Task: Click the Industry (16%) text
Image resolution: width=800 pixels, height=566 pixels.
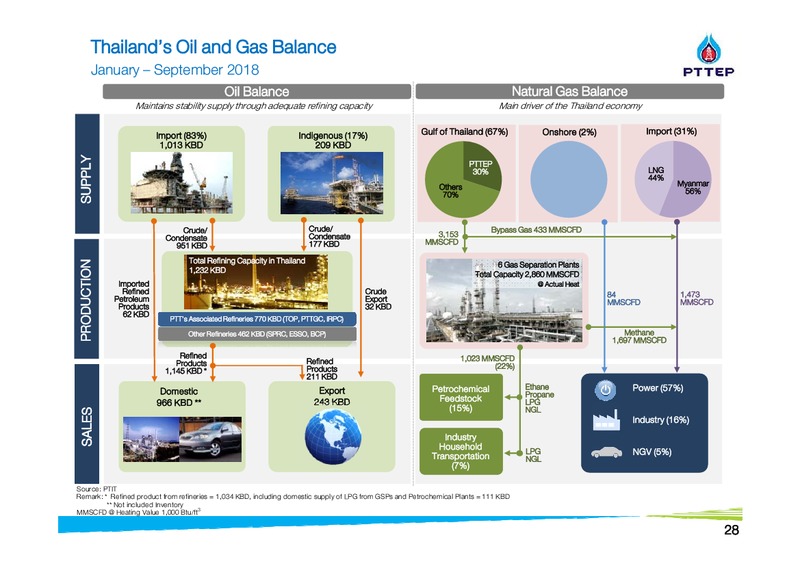Action: coord(660,420)
